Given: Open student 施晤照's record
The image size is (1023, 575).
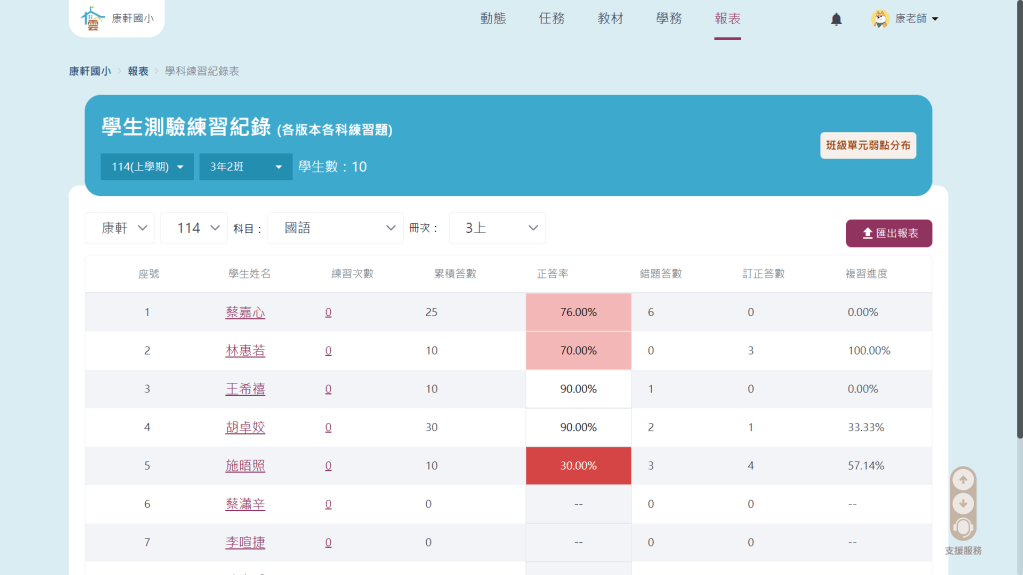Looking at the screenshot, I should point(245,466).
